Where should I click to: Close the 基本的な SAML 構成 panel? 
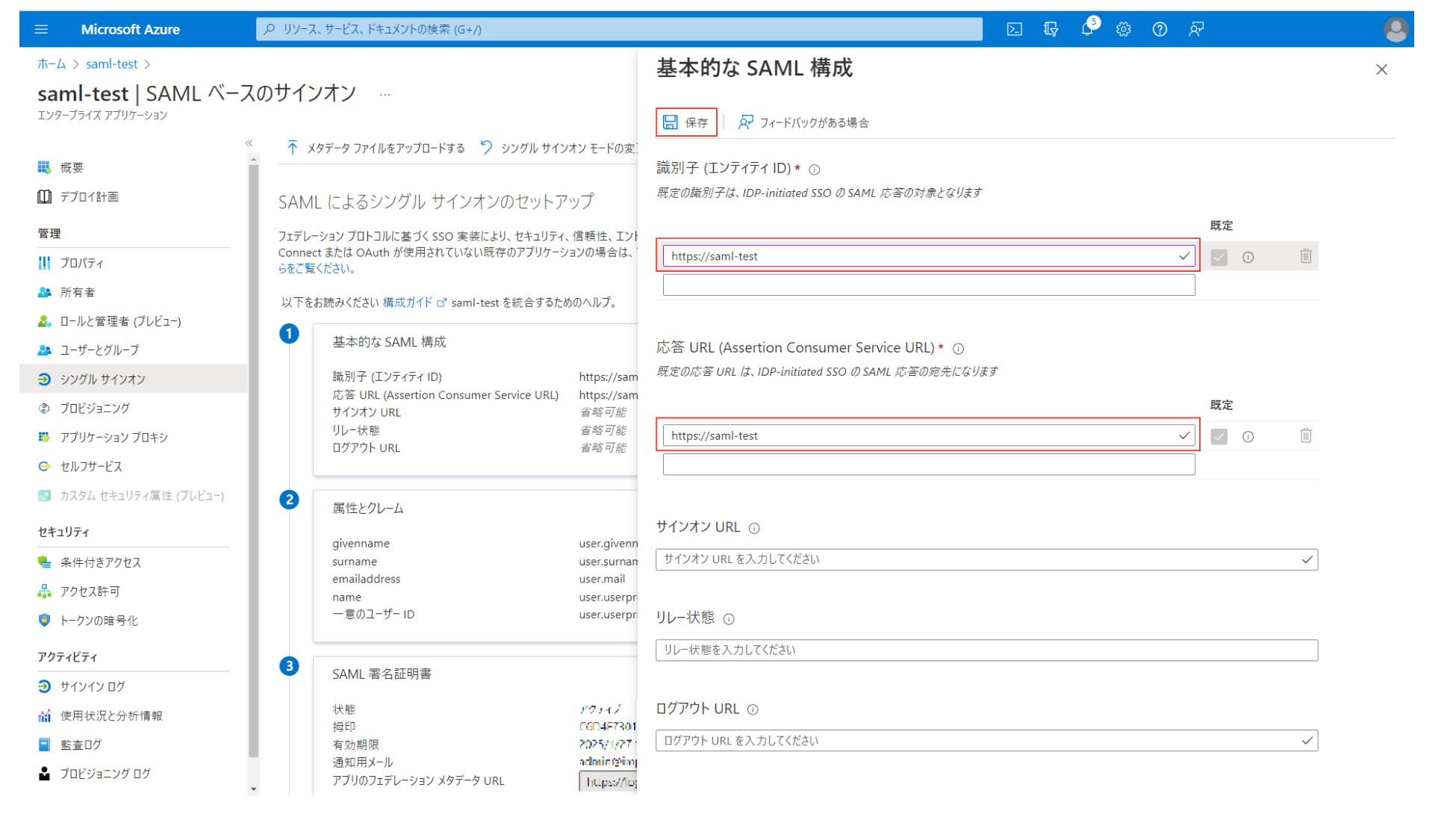[1381, 69]
